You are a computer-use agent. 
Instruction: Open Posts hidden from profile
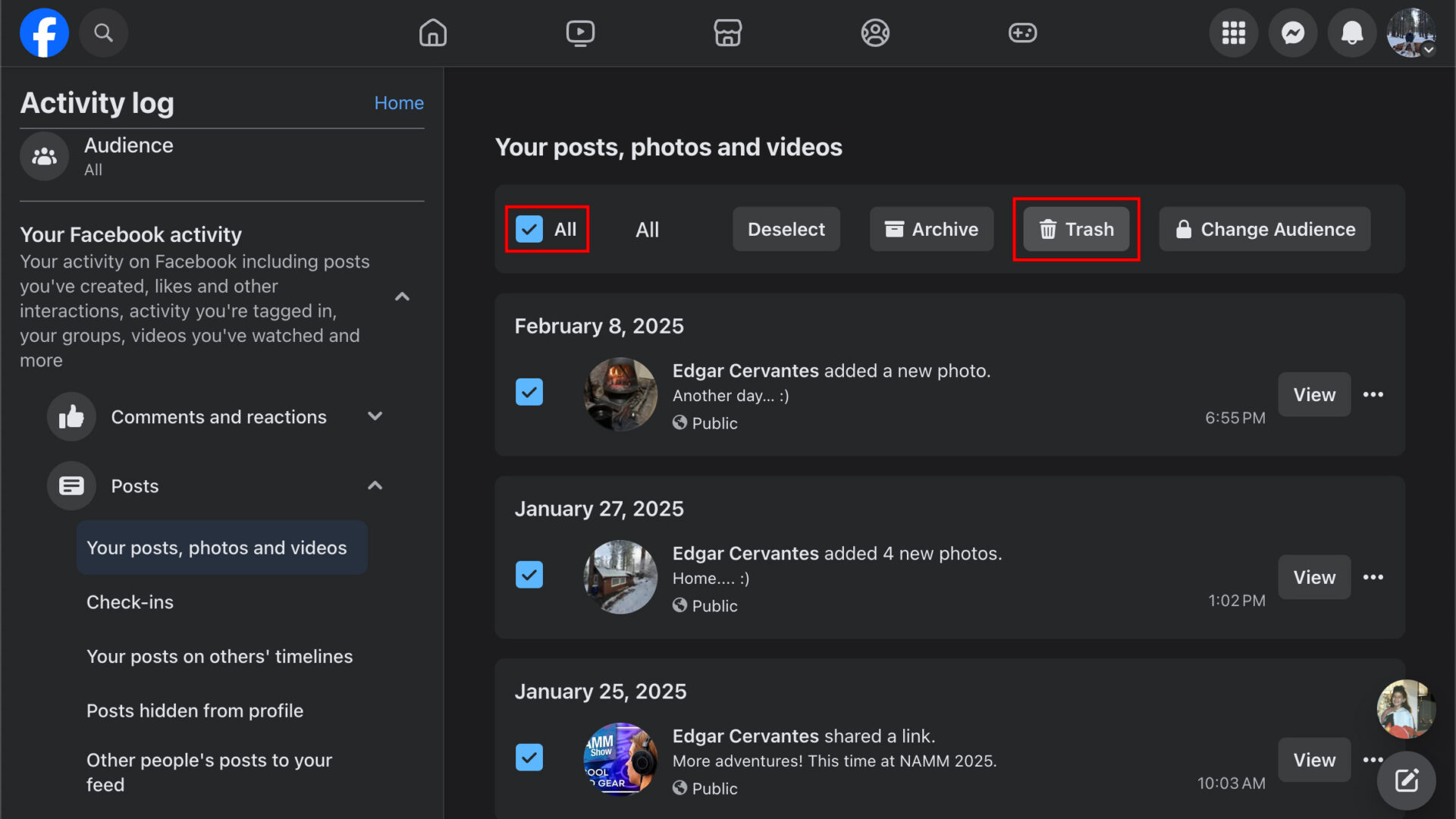point(195,711)
